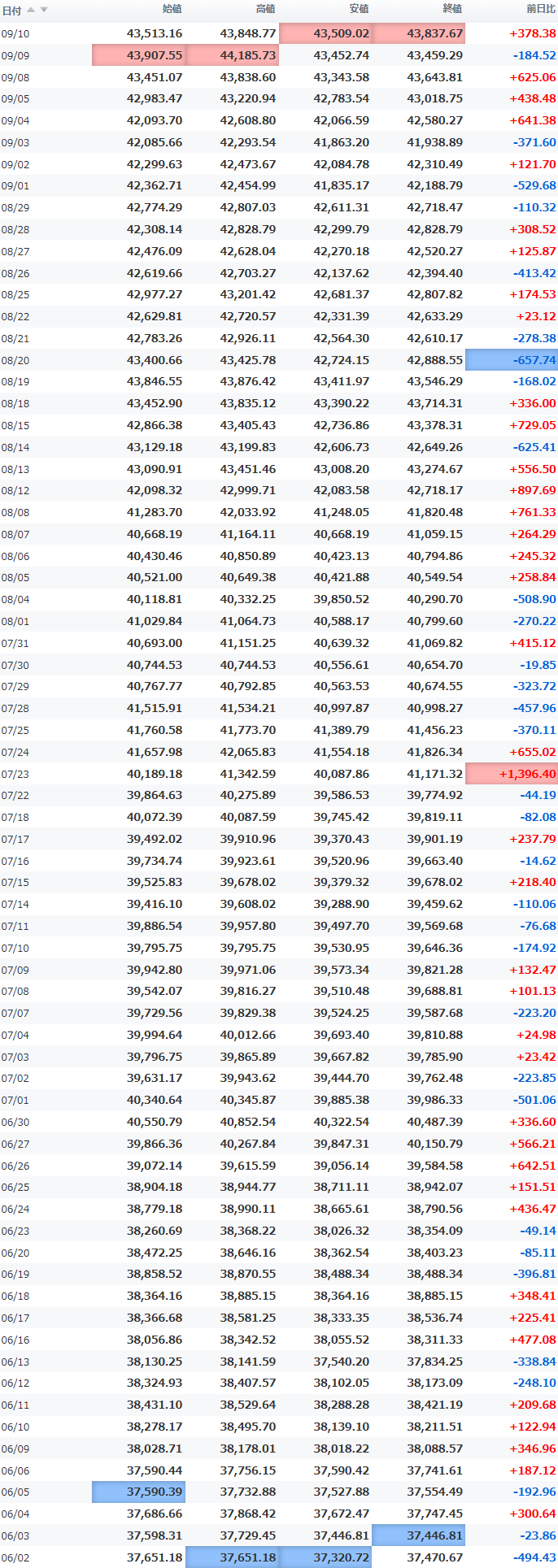Select the 06/30 date cell

pyautogui.click(x=15, y=1122)
